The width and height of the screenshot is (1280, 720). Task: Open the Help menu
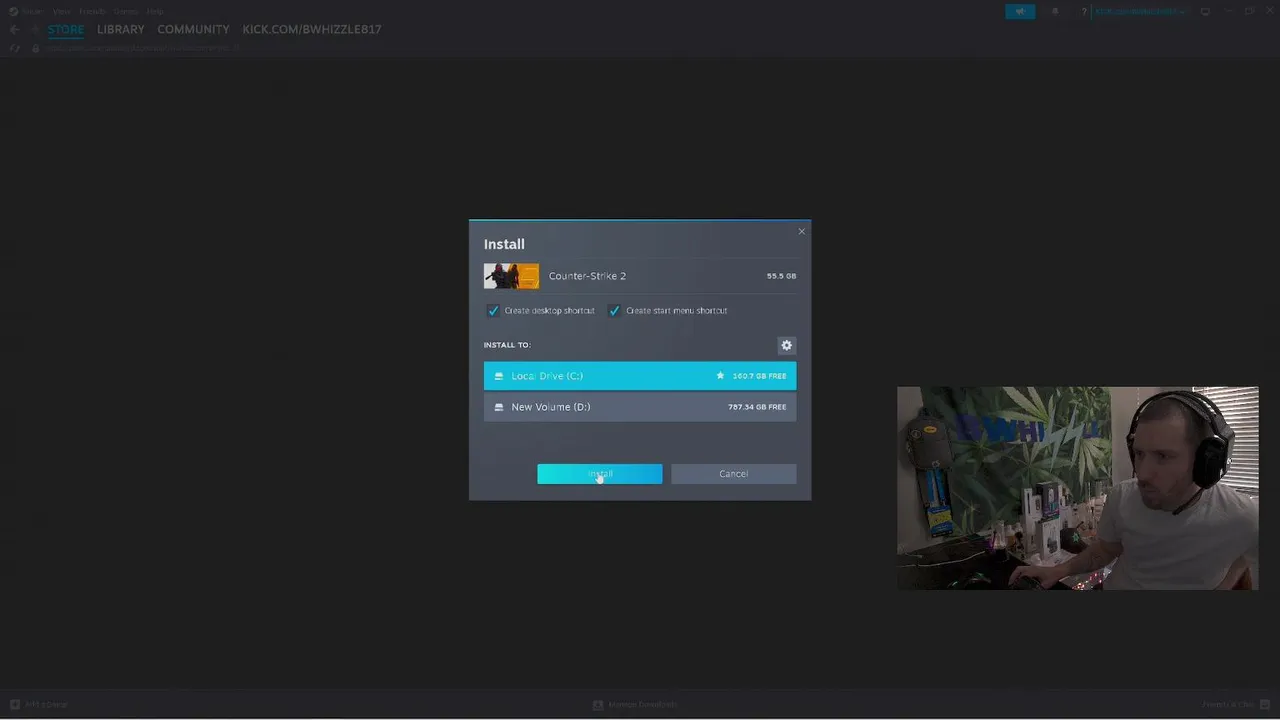point(155,11)
